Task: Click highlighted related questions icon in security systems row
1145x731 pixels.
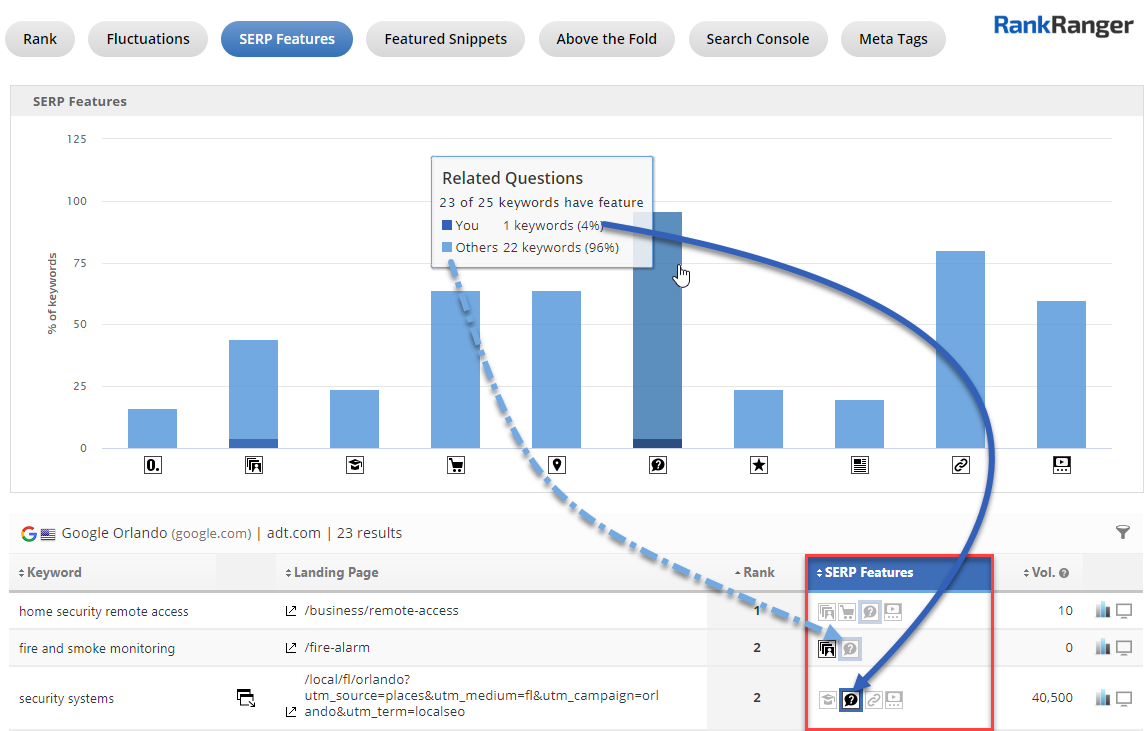Action: pos(851,700)
